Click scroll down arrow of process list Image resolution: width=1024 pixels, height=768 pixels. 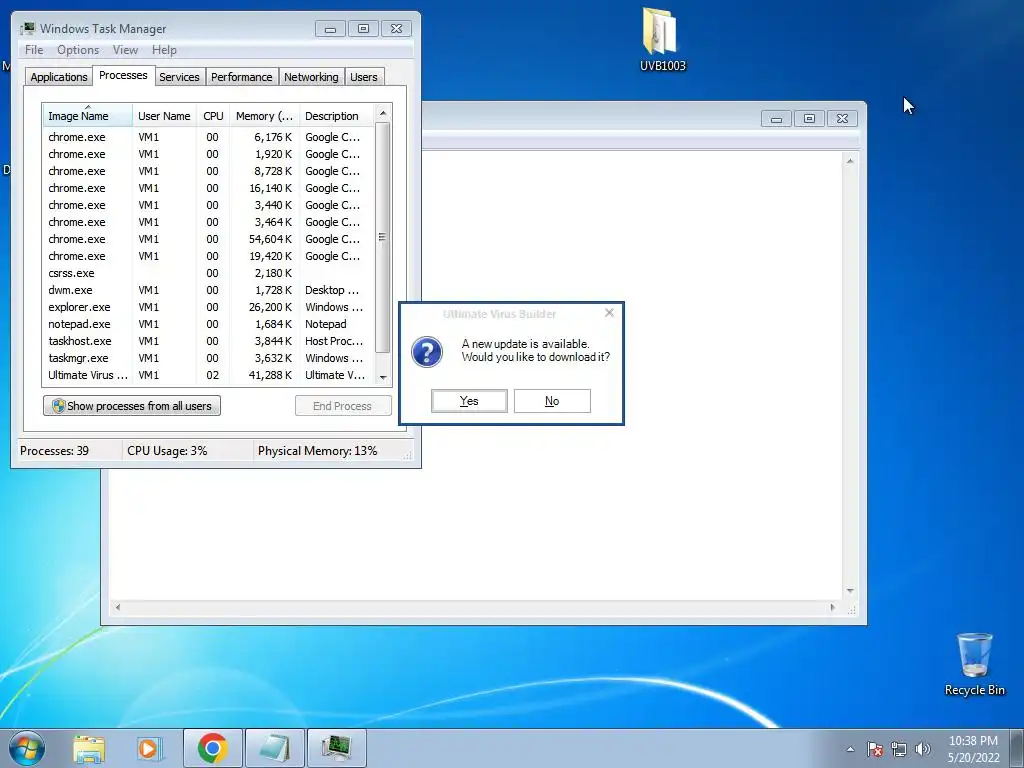tap(383, 377)
